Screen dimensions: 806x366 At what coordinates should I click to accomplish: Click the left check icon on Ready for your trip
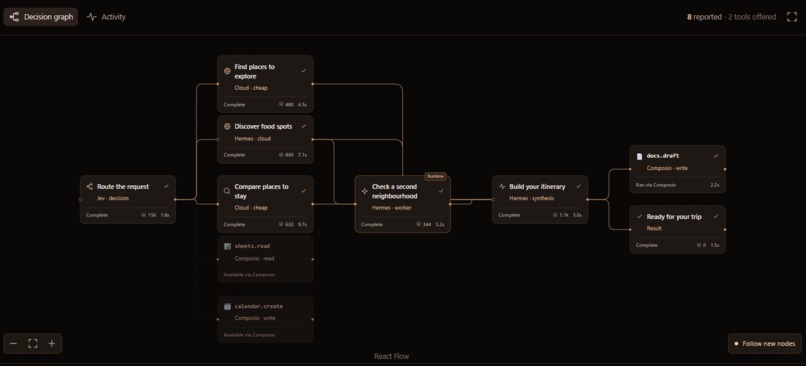point(639,216)
